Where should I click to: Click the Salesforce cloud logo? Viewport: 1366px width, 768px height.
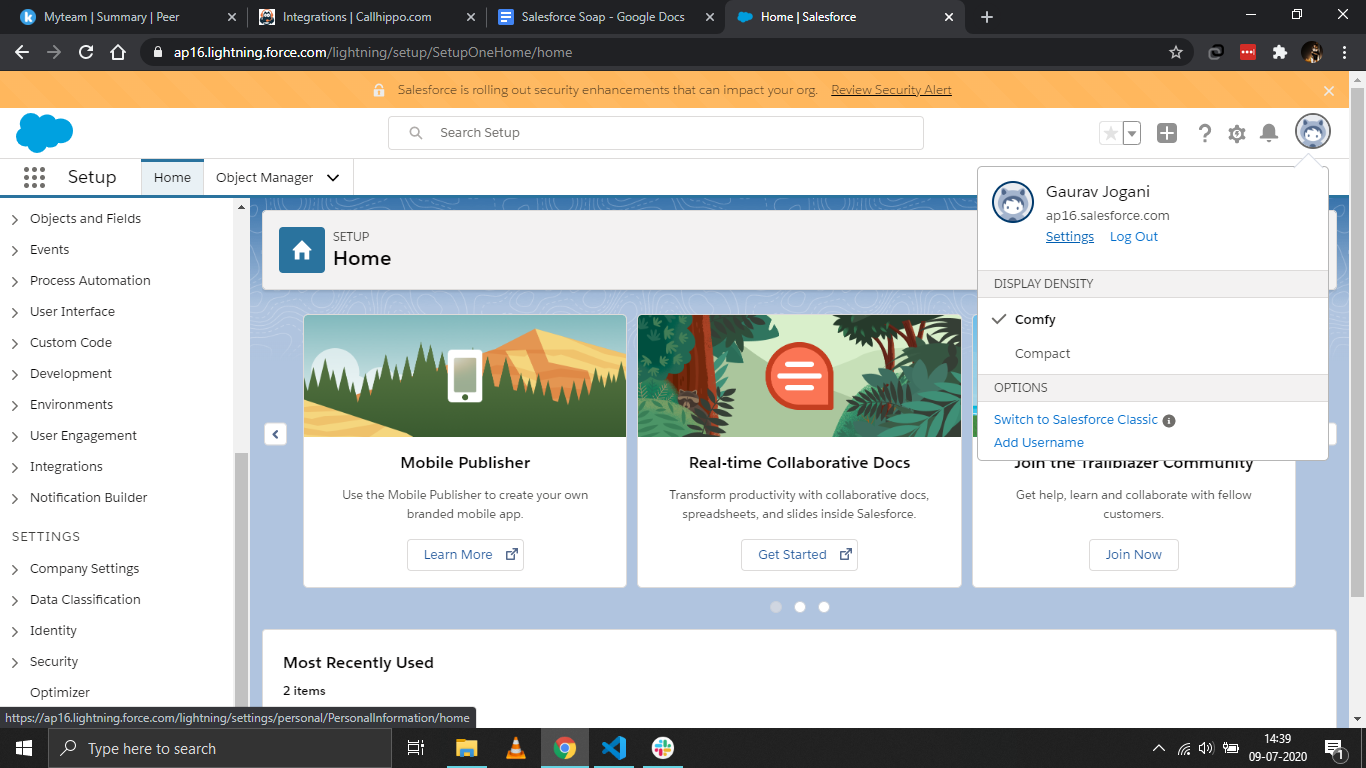45,133
